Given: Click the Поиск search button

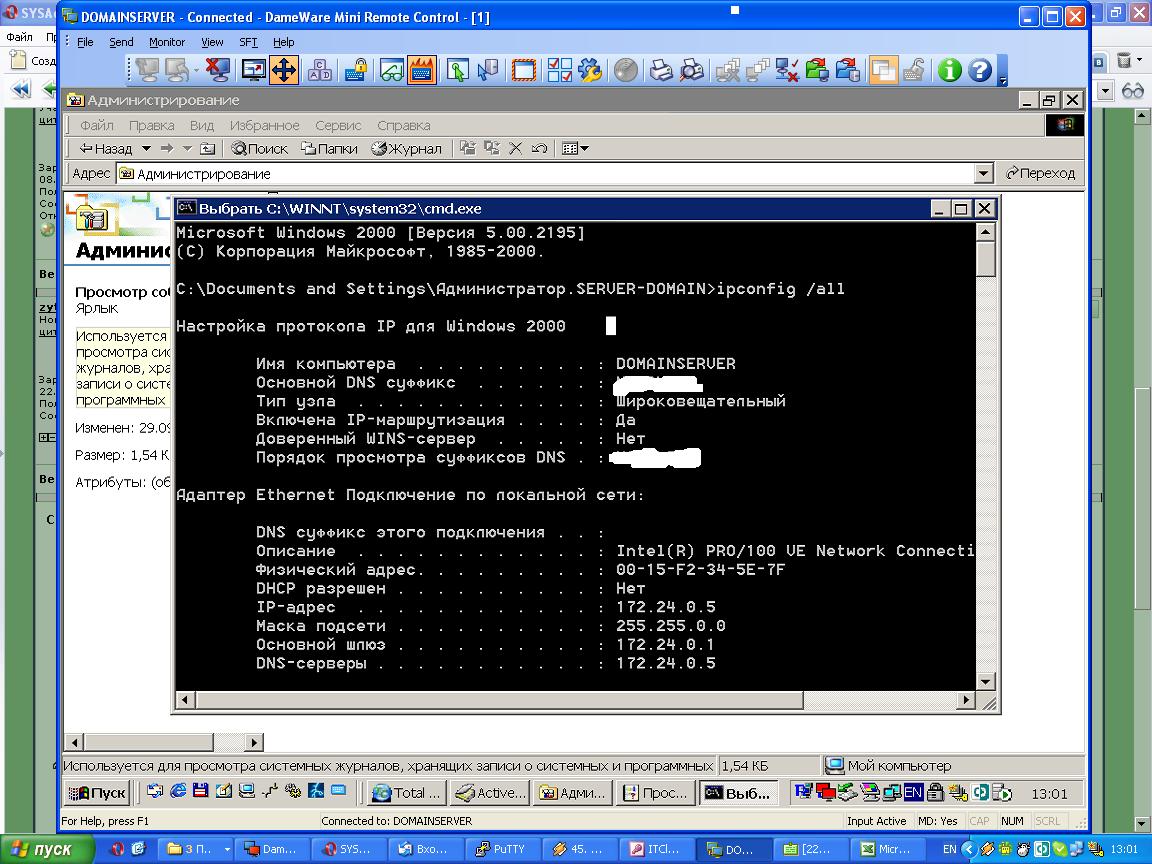Looking at the screenshot, I should click(x=259, y=148).
